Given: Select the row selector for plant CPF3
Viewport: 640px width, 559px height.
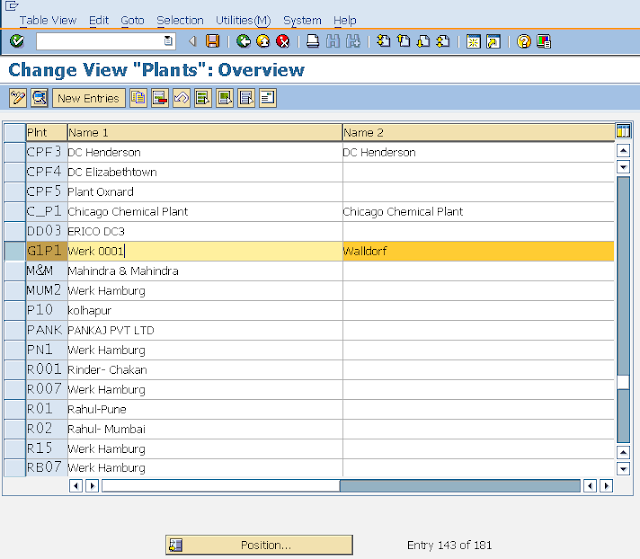Looking at the screenshot, I should pos(15,152).
